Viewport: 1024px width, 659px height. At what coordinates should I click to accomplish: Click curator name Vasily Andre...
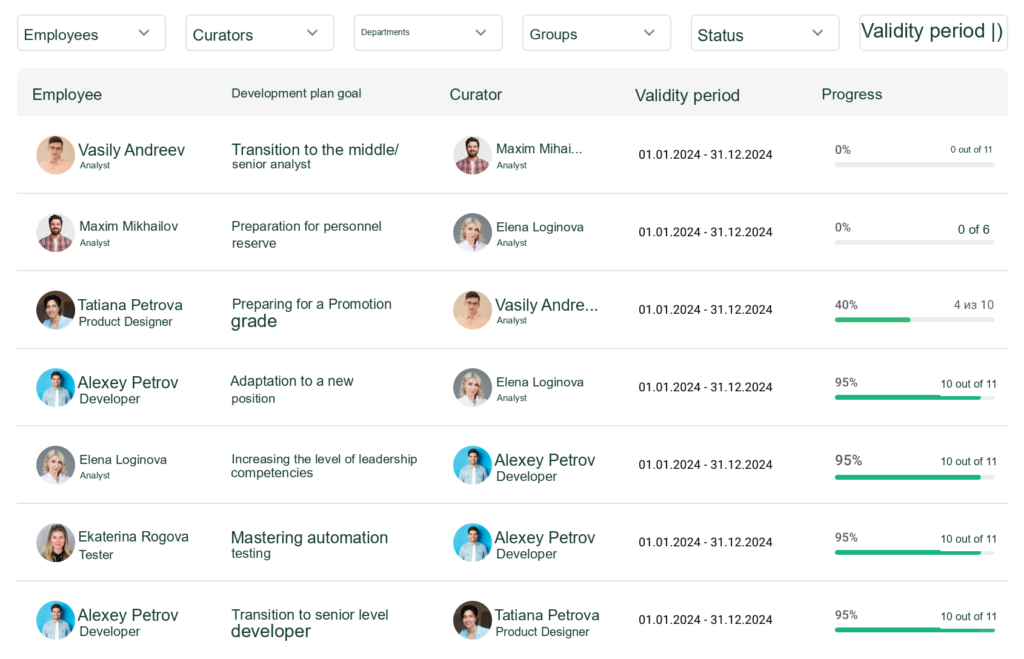[x=546, y=305]
